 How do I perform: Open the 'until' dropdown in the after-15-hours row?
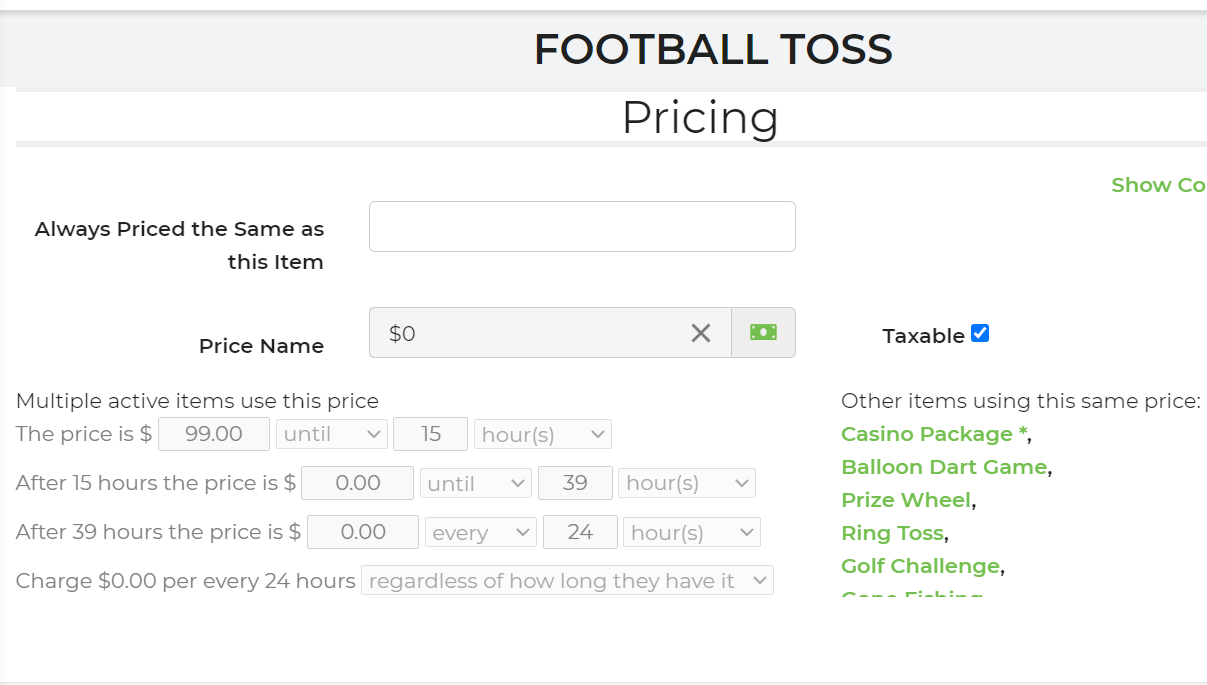coord(476,484)
